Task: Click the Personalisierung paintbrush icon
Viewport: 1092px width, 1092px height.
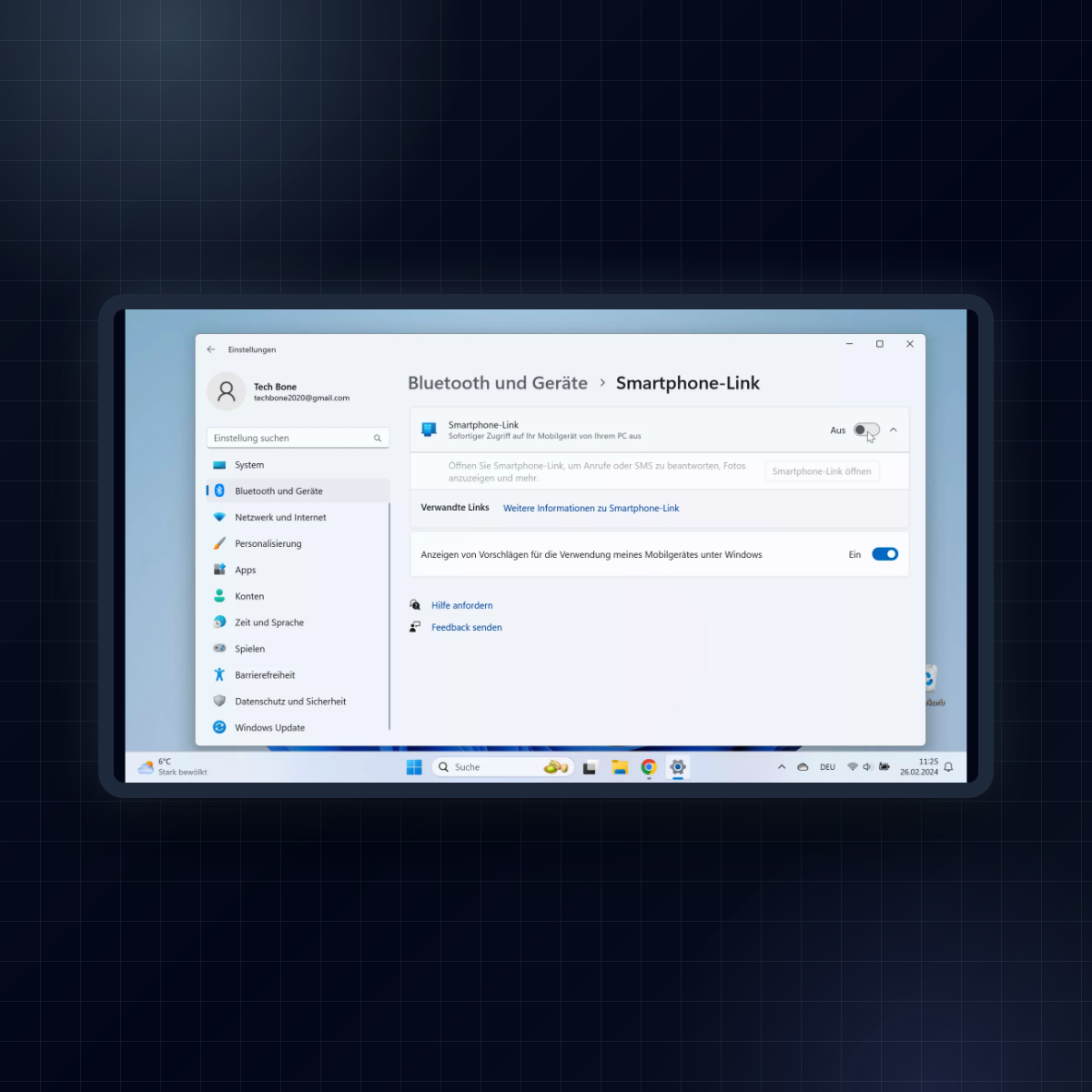Action: tap(219, 543)
